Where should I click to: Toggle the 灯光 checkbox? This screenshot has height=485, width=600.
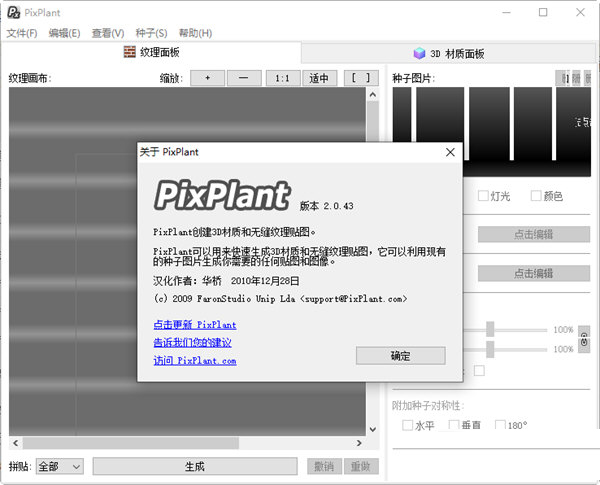483,196
